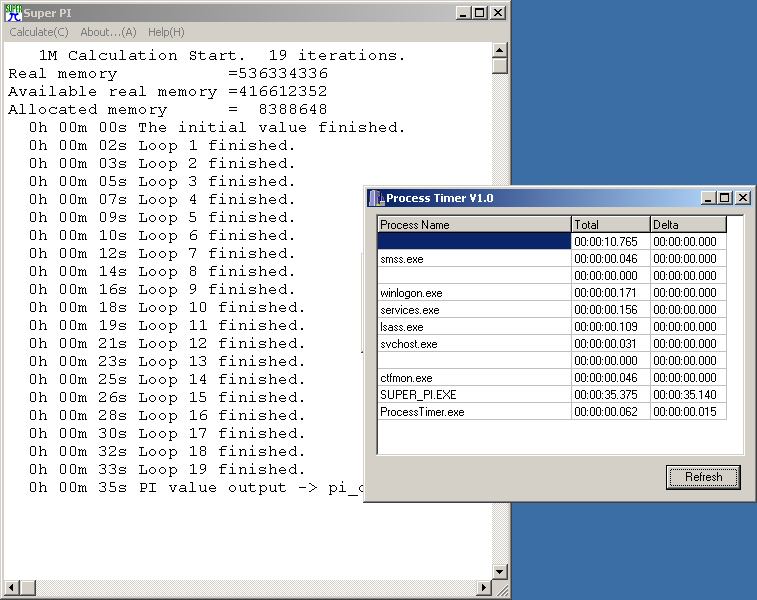Maximize the Process Timer window
The width and height of the screenshot is (757, 600).
click(724, 198)
